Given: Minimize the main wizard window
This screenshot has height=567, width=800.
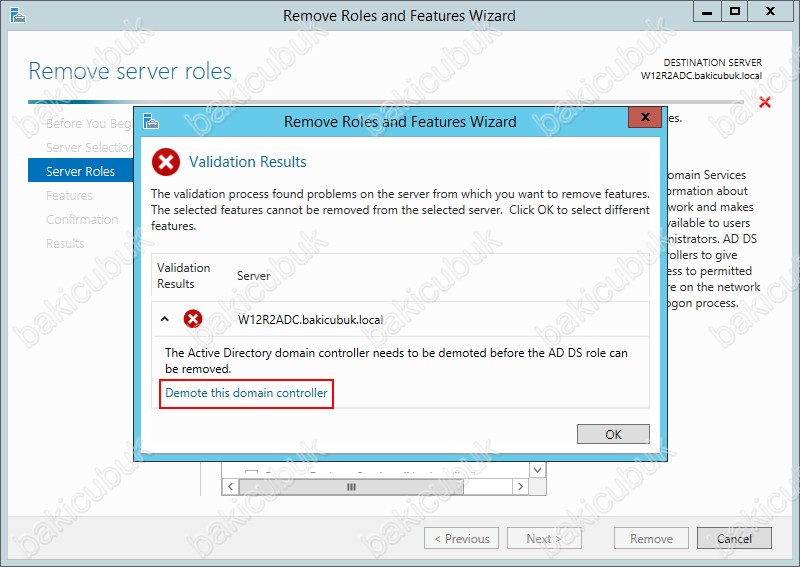Looking at the screenshot, I should 707,11.
